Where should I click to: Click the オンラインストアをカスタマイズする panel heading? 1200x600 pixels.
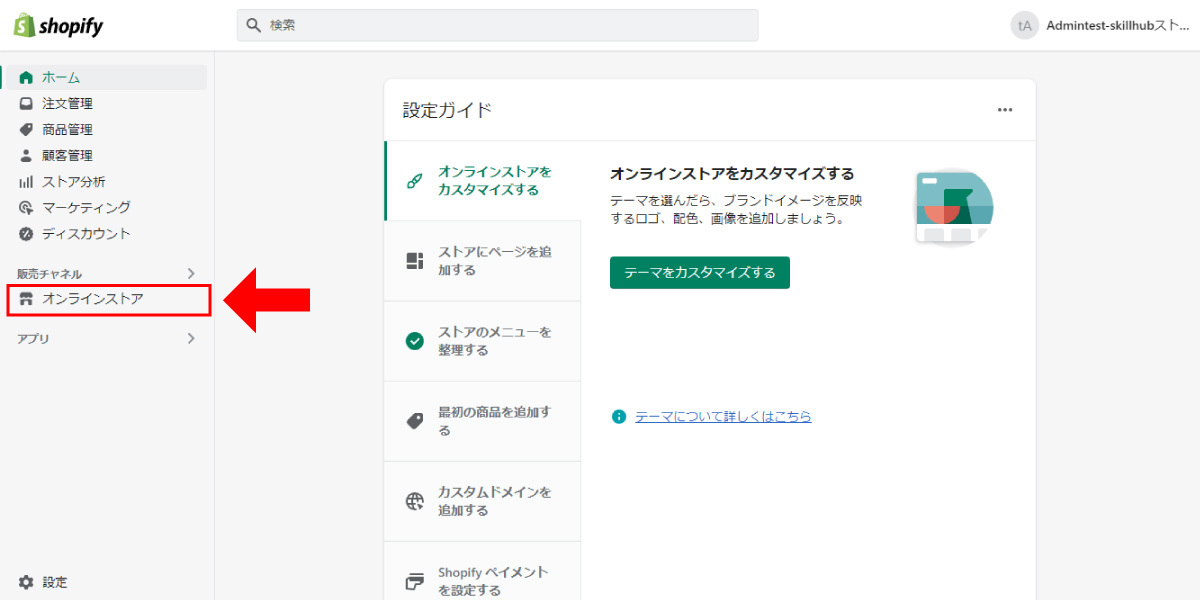[x=732, y=174]
